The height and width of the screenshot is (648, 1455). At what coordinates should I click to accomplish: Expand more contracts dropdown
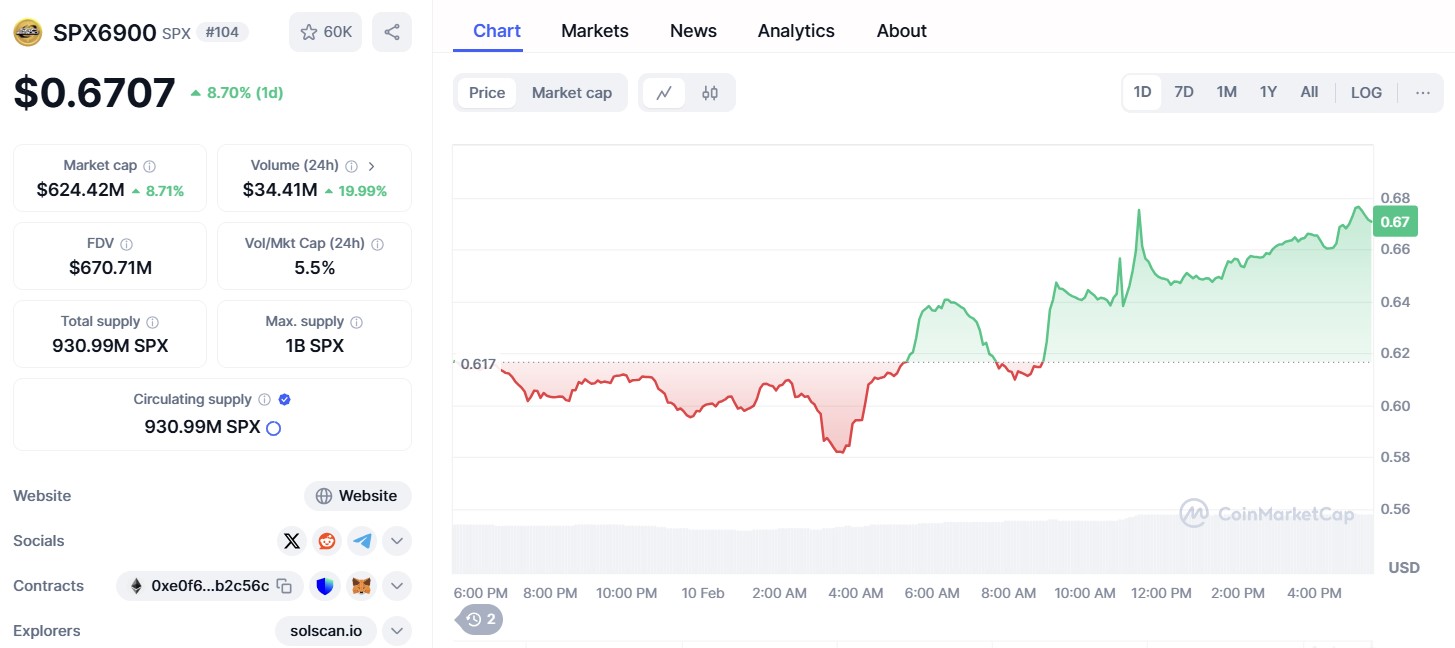pyautogui.click(x=397, y=586)
